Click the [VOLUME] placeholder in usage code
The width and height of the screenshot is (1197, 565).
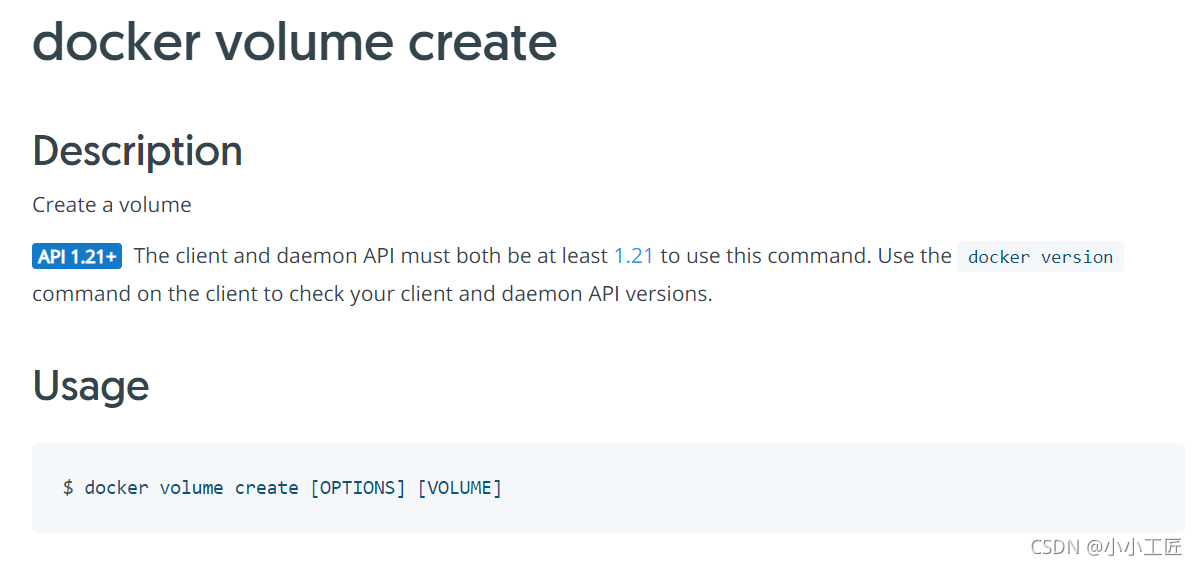click(460, 488)
